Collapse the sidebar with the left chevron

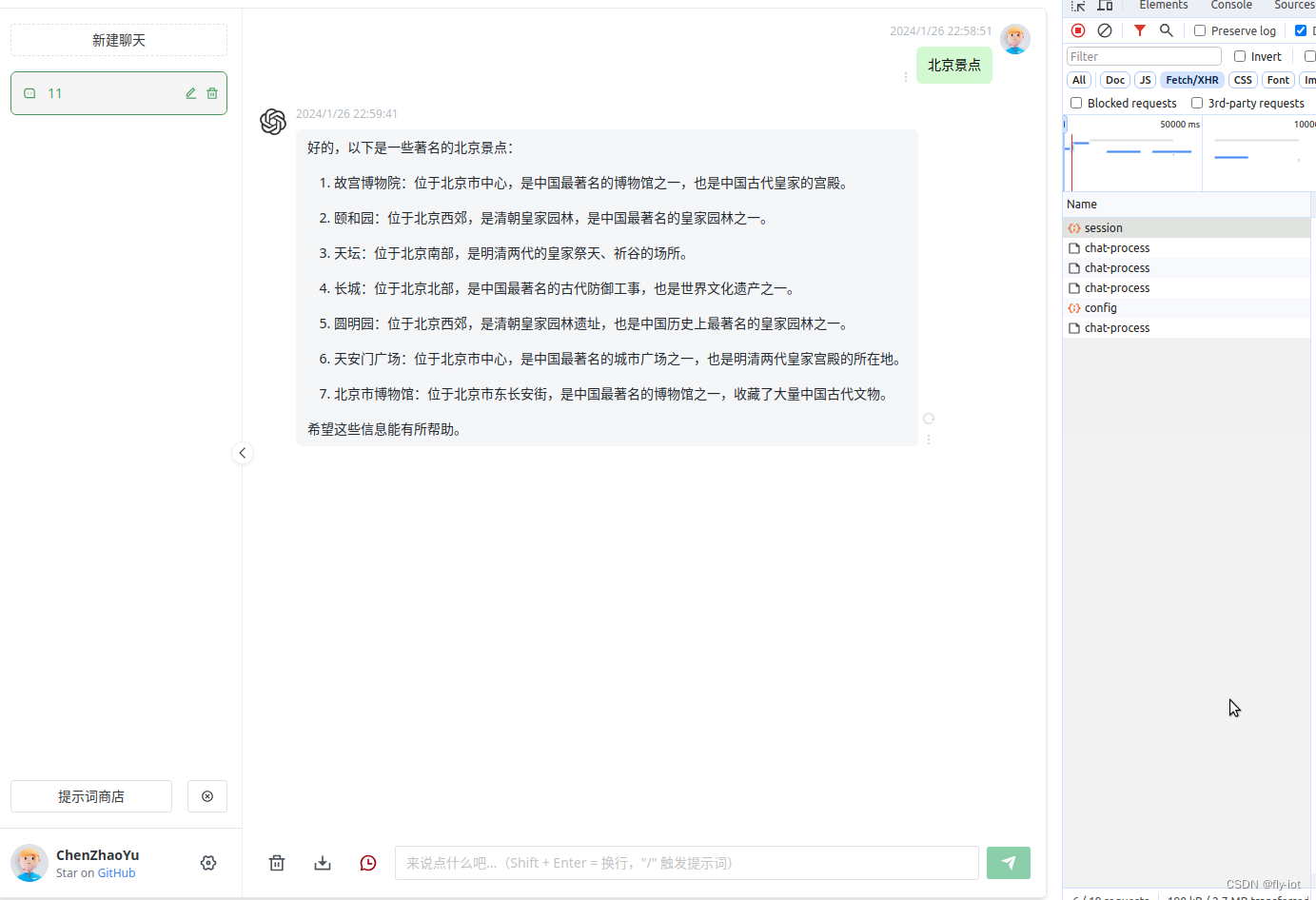[x=243, y=453]
